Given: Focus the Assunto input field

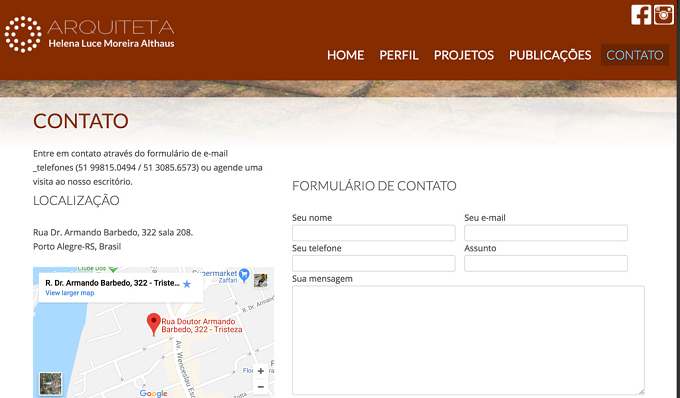Looking at the screenshot, I should (546, 263).
